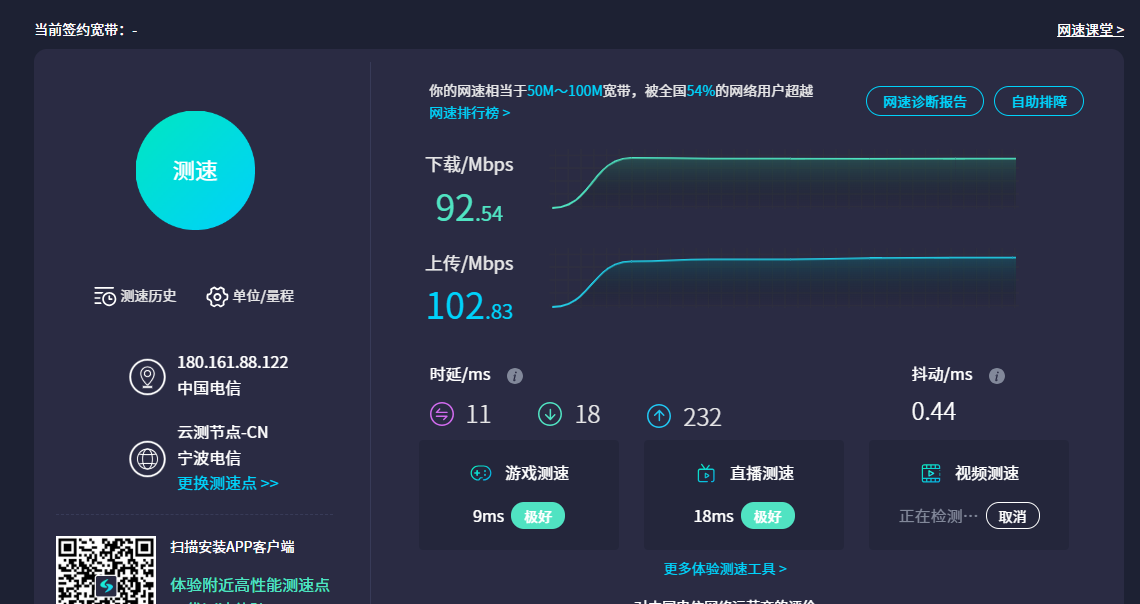Open 网速课堂 > link
Screen dimensions: 1140x604
(1090, 30)
